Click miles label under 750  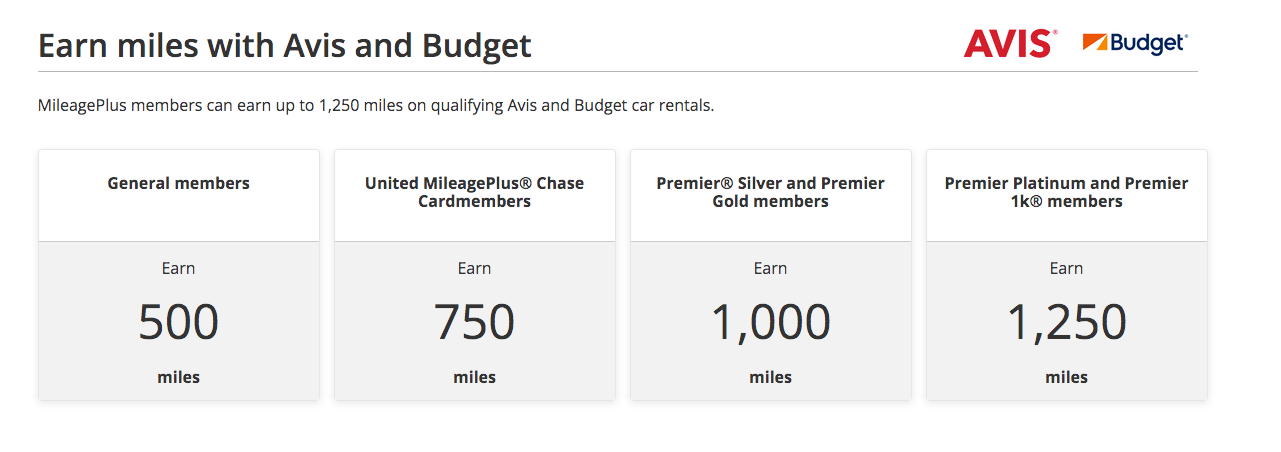474,377
